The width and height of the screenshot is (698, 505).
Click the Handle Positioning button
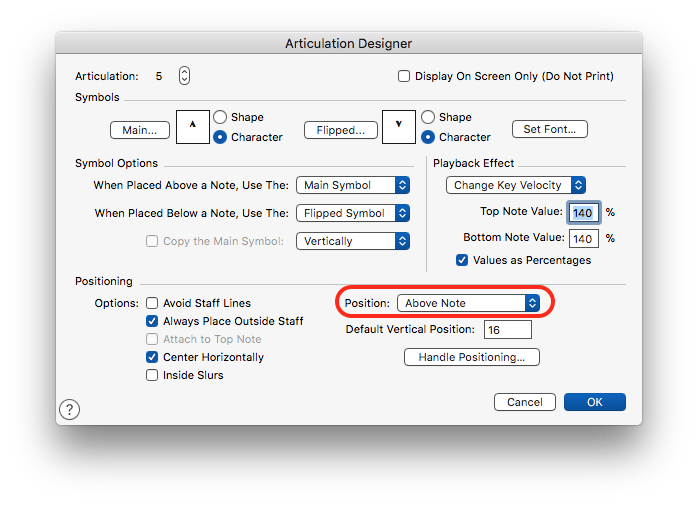click(x=472, y=357)
